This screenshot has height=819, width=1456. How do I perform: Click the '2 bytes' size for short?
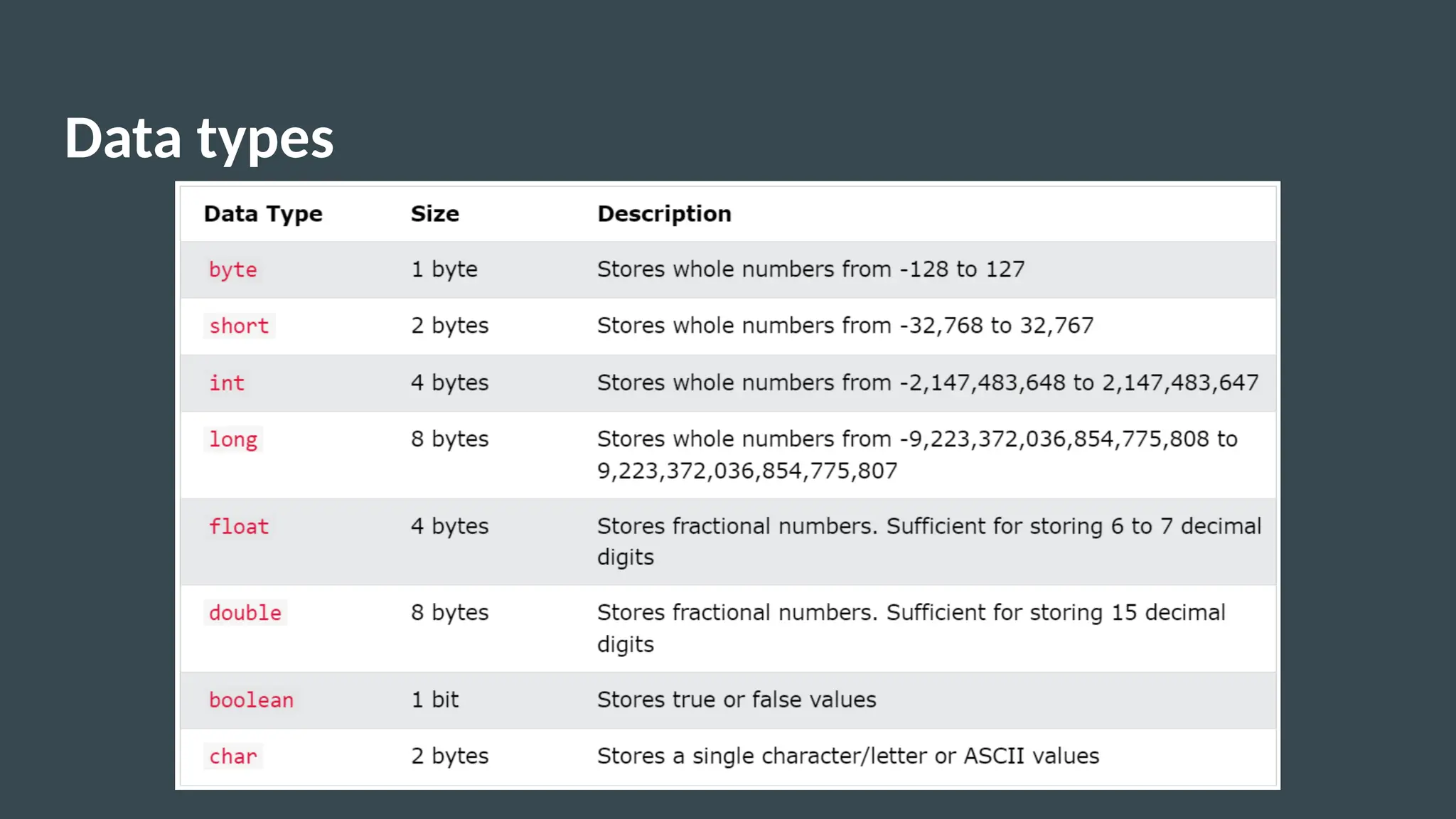click(x=449, y=326)
